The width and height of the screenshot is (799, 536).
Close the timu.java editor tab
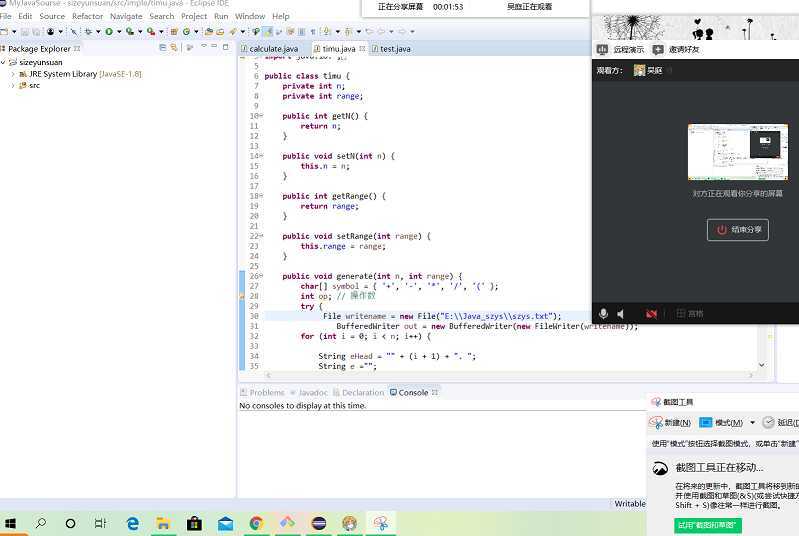(x=362, y=48)
